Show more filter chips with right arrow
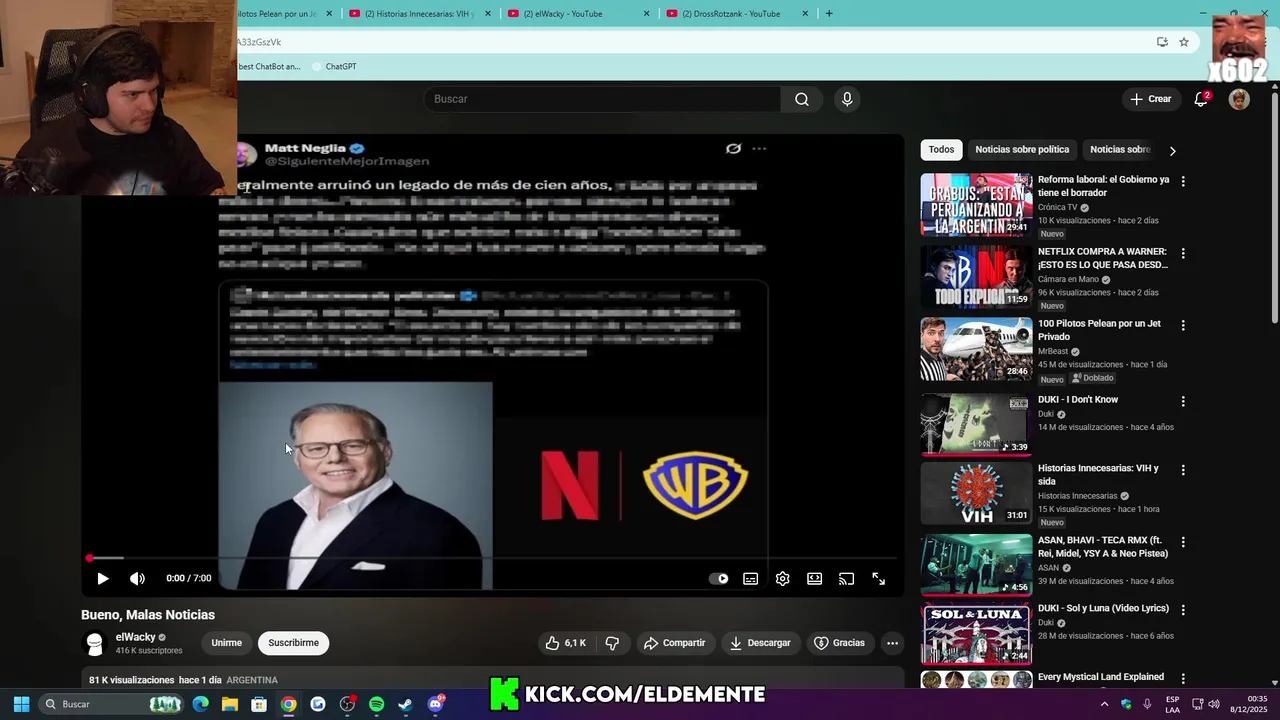The image size is (1280, 720). 1172,150
